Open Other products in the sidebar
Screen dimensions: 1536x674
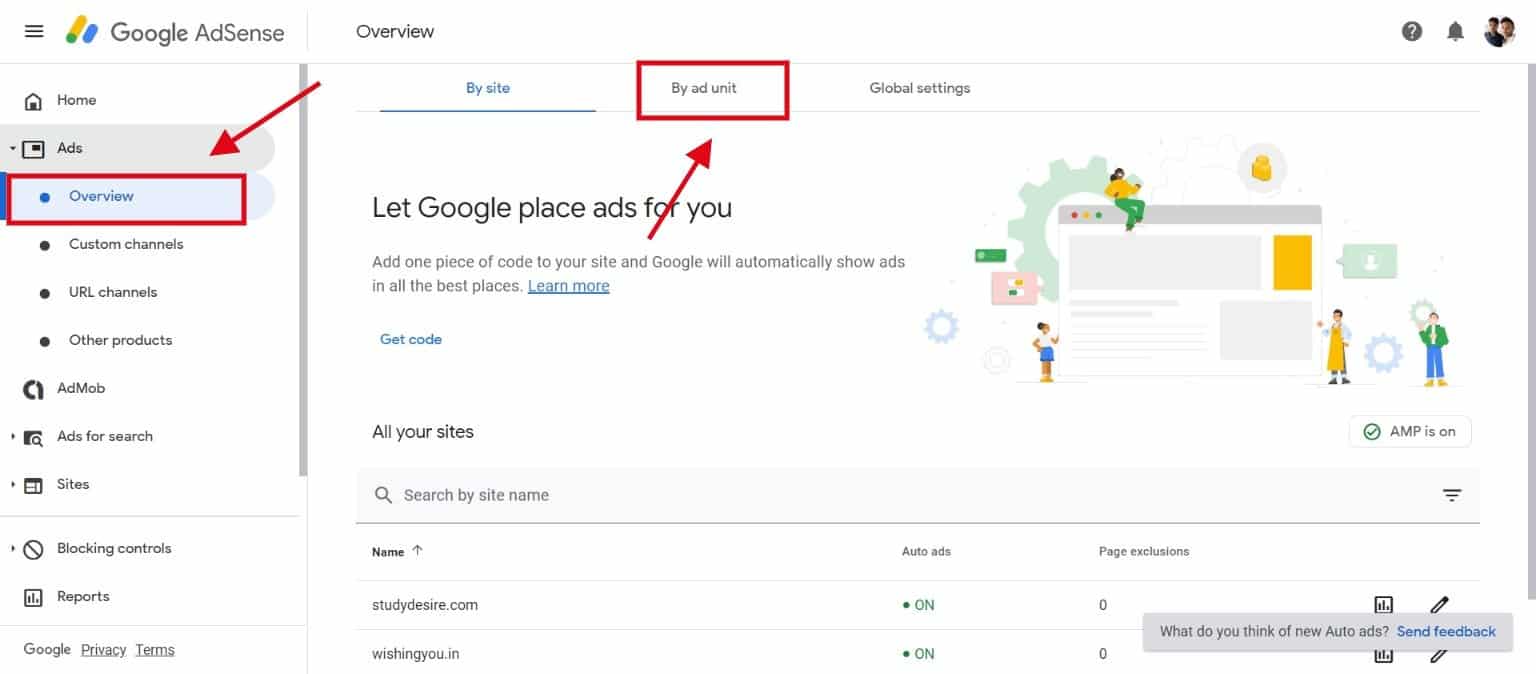[x=120, y=340]
